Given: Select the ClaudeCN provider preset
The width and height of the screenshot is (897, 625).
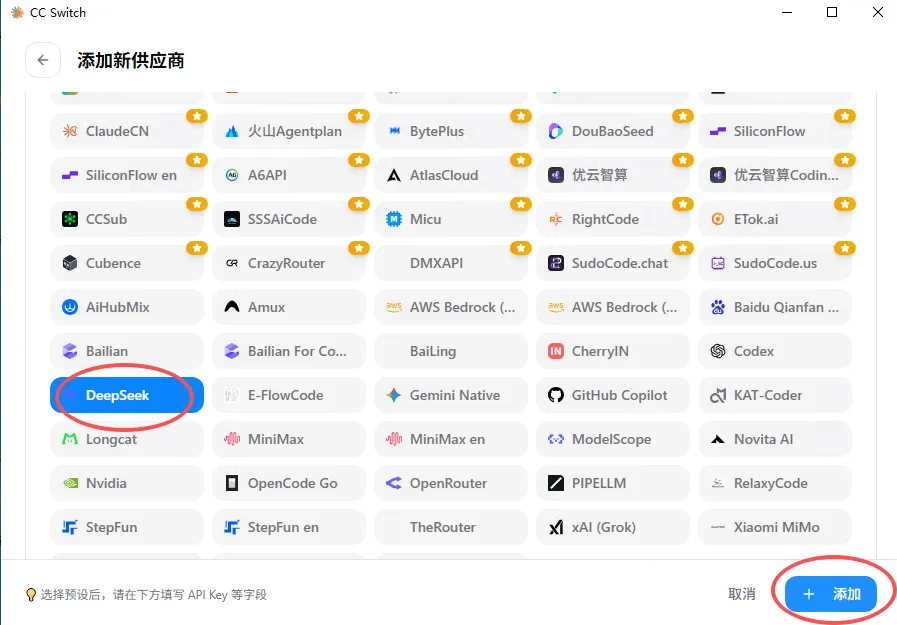Looking at the screenshot, I should pos(127,131).
